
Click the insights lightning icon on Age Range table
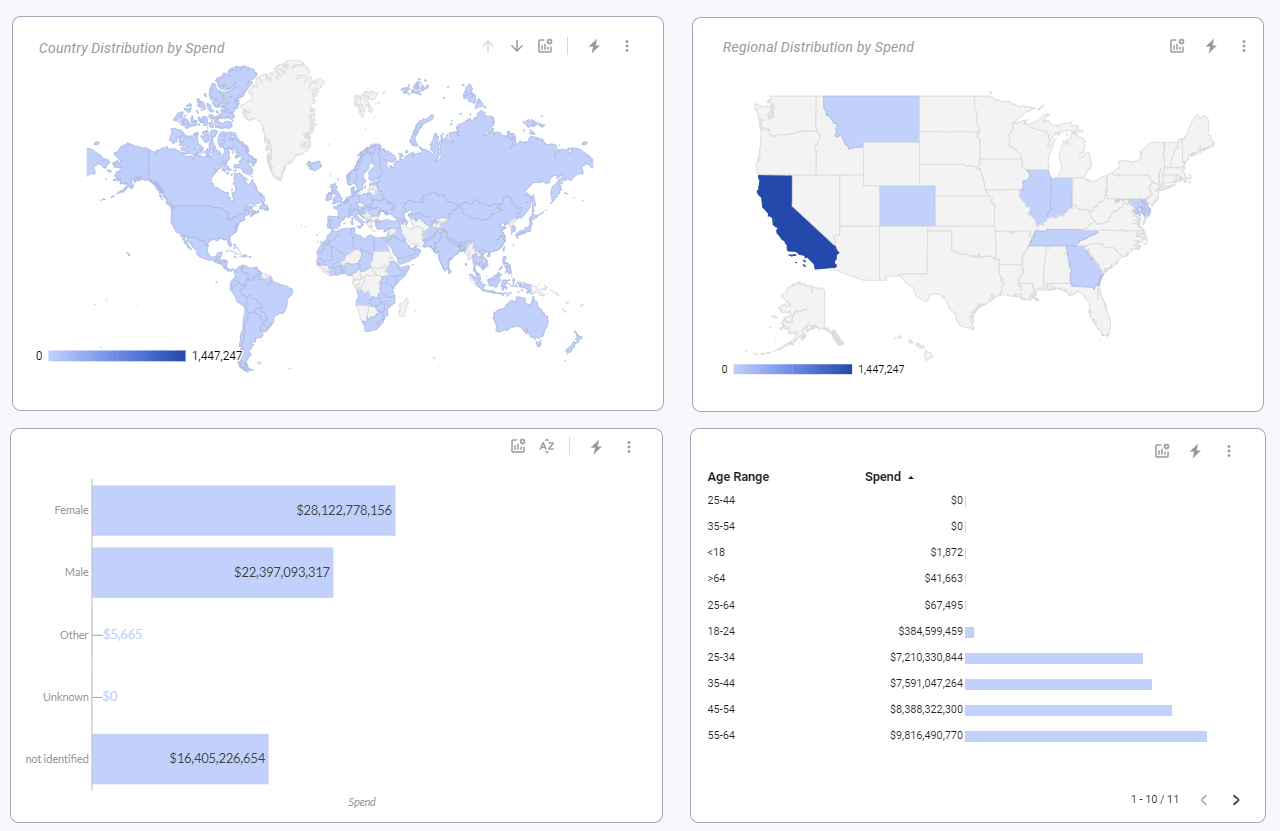click(x=1196, y=450)
